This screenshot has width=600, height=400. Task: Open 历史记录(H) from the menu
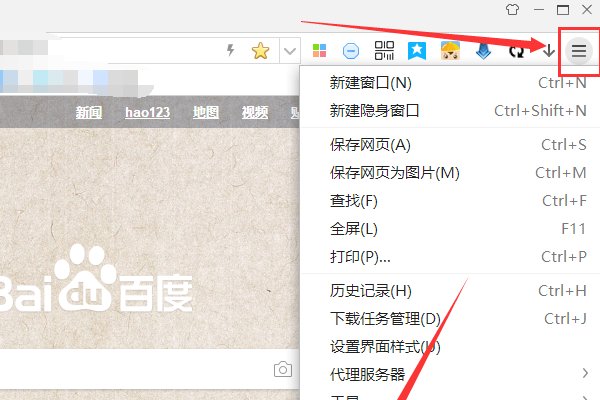coord(450,291)
